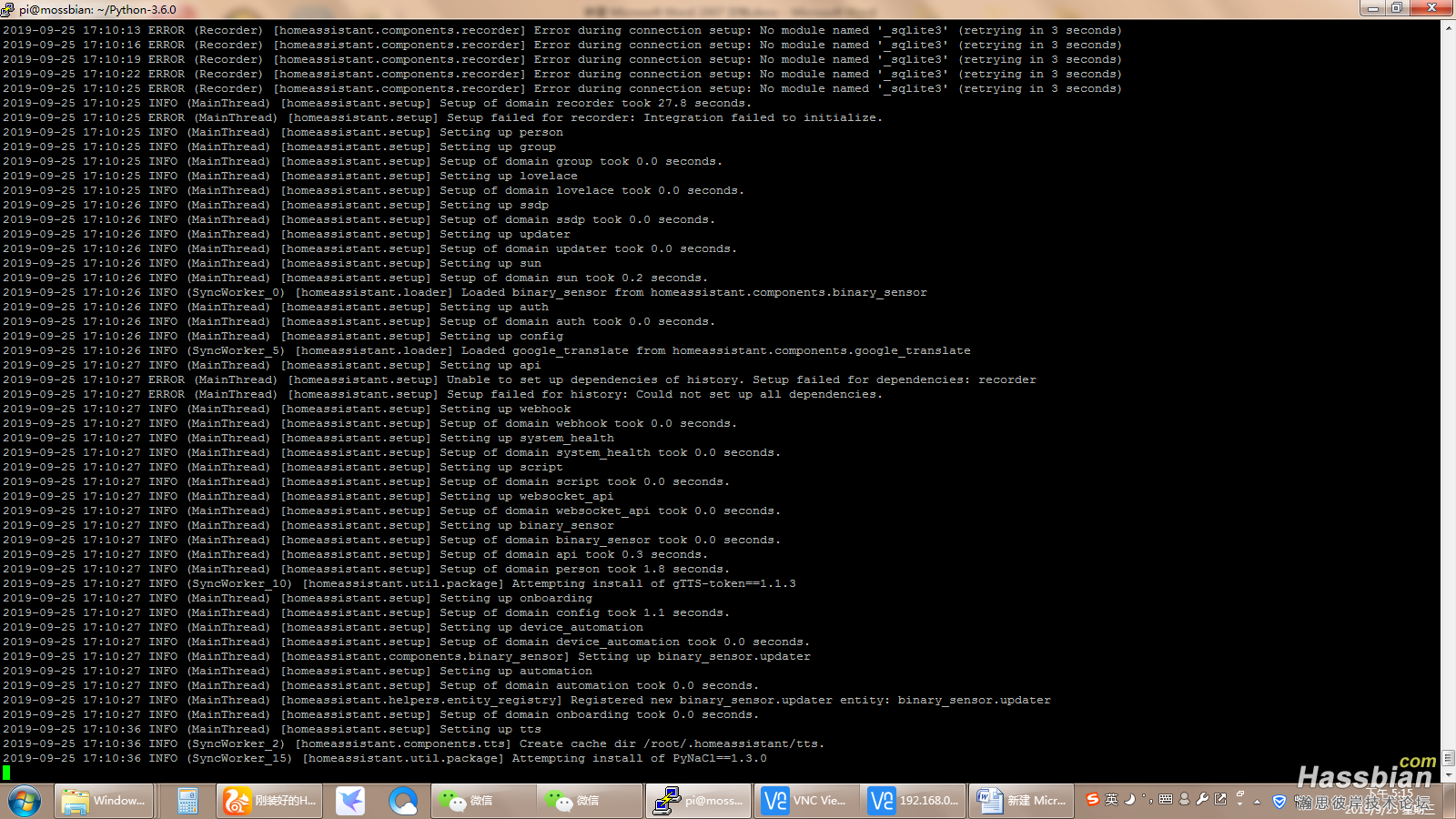1456x819 pixels.
Task: Click 'Create cache dir /root/.homeassistant/tts' line
Action: tap(414, 743)
